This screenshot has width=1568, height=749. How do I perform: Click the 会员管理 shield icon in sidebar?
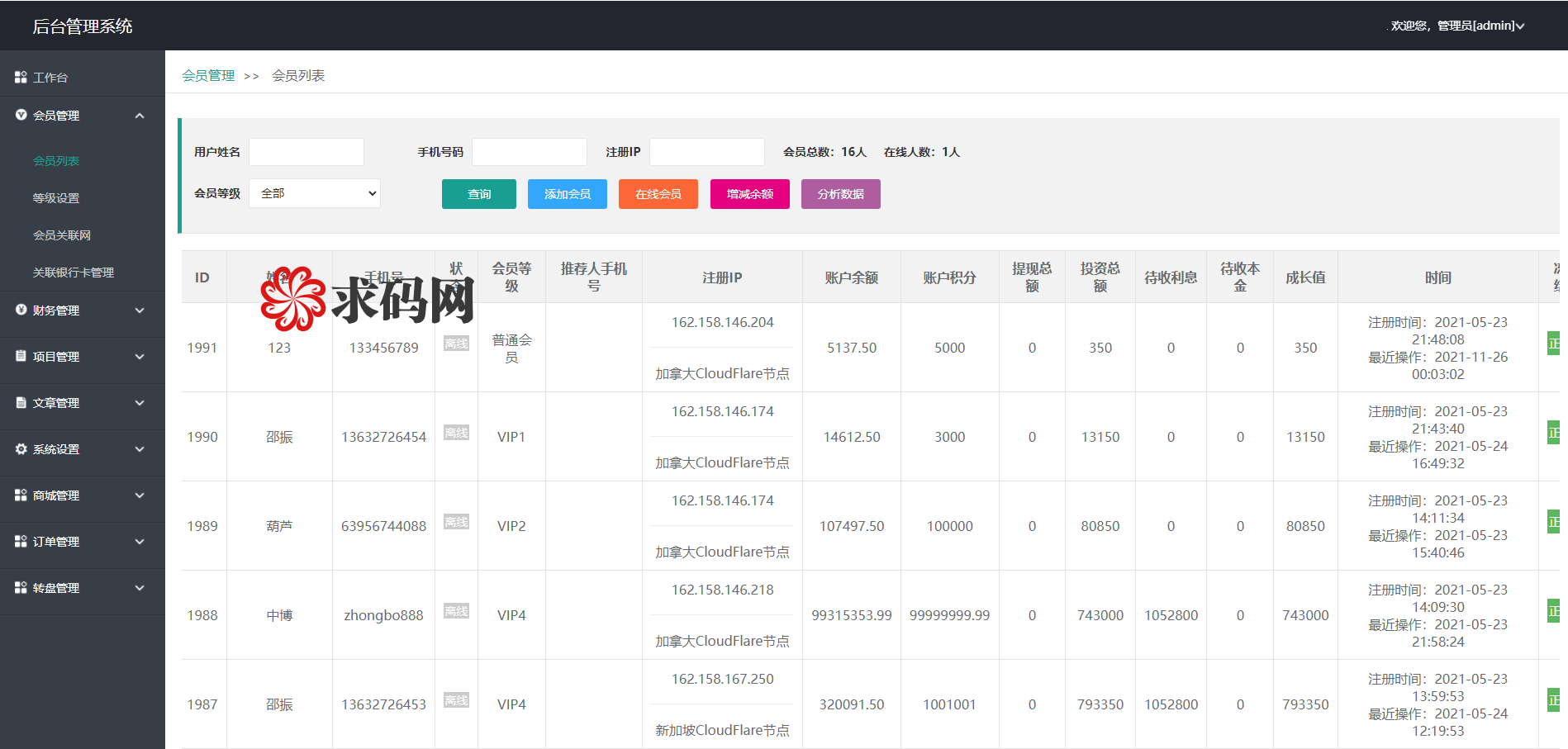pyautogui.click(x=20, y=116)
